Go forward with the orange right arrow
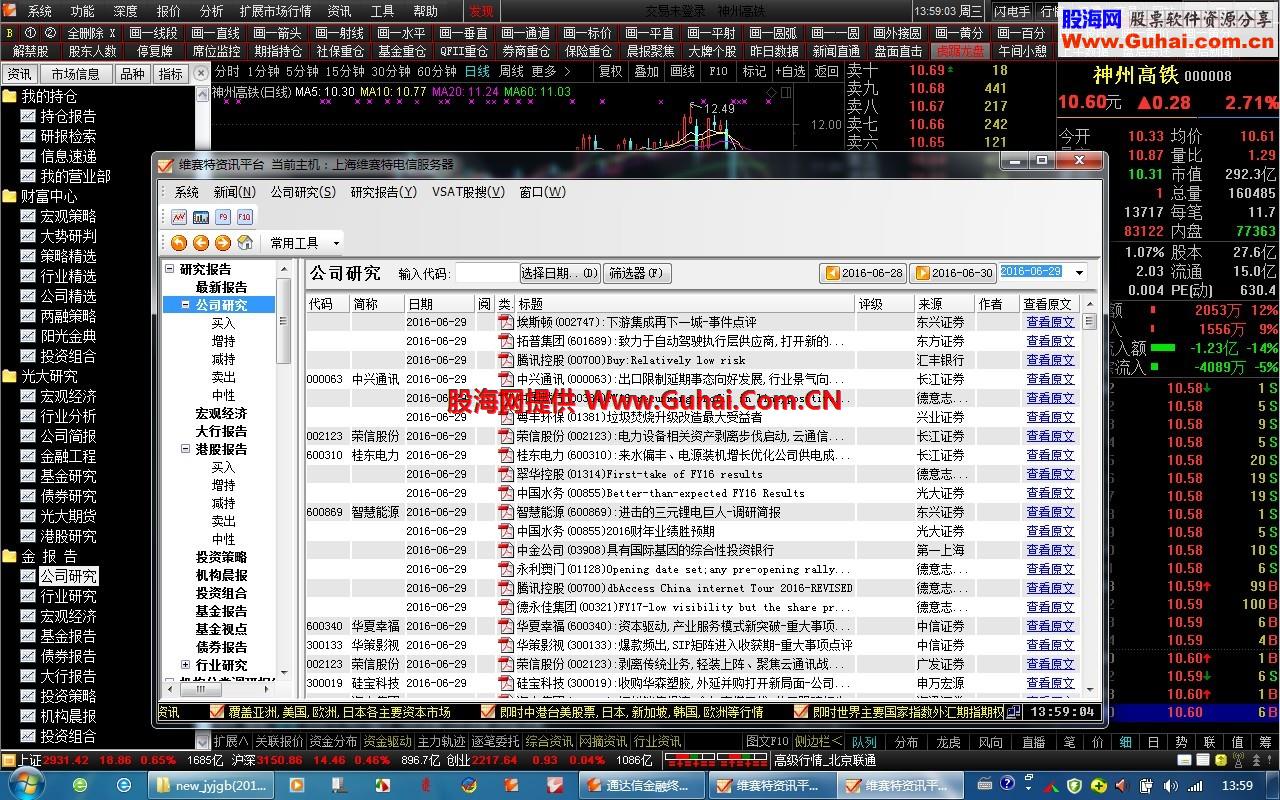Image resolution: width=1280 pixels, height=800 pixels. (x=223, y=243)
